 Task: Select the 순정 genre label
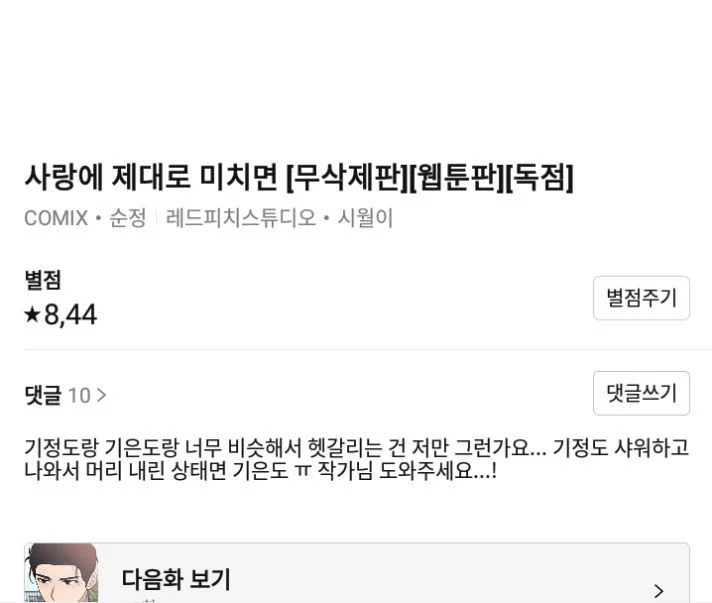[x=128, y=218]
